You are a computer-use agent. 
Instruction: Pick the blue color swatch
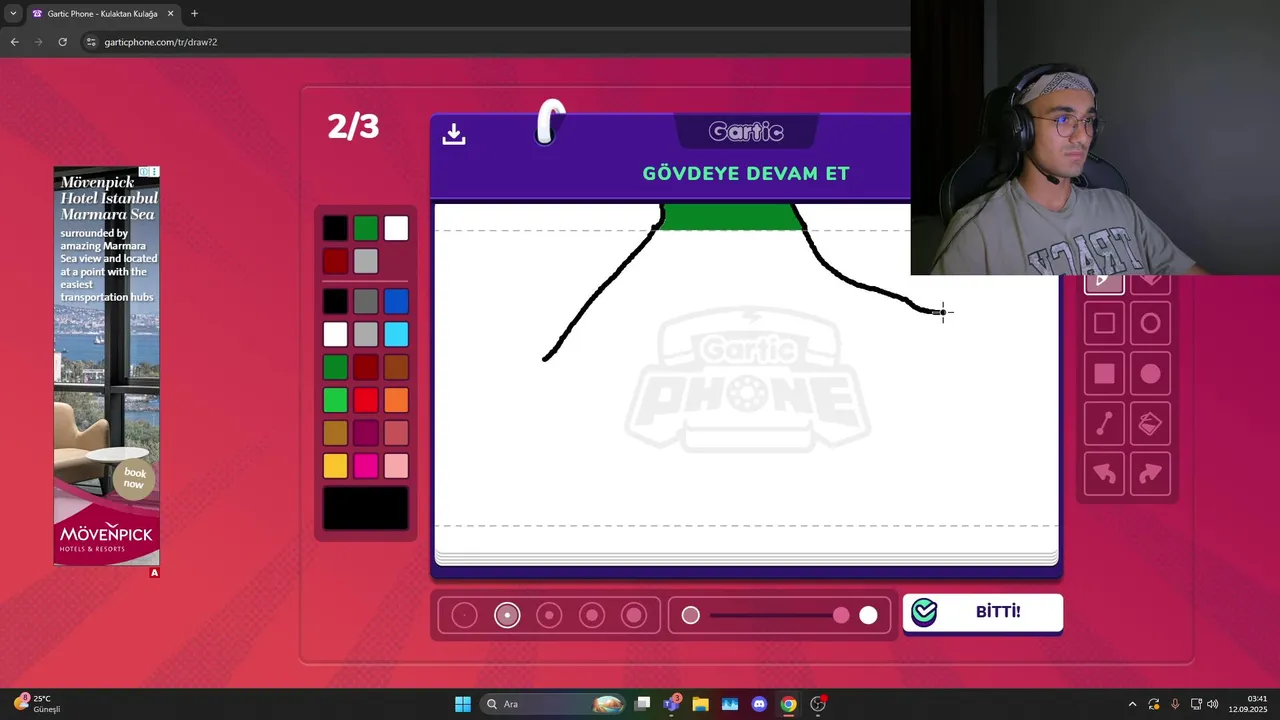coord(396,301)
